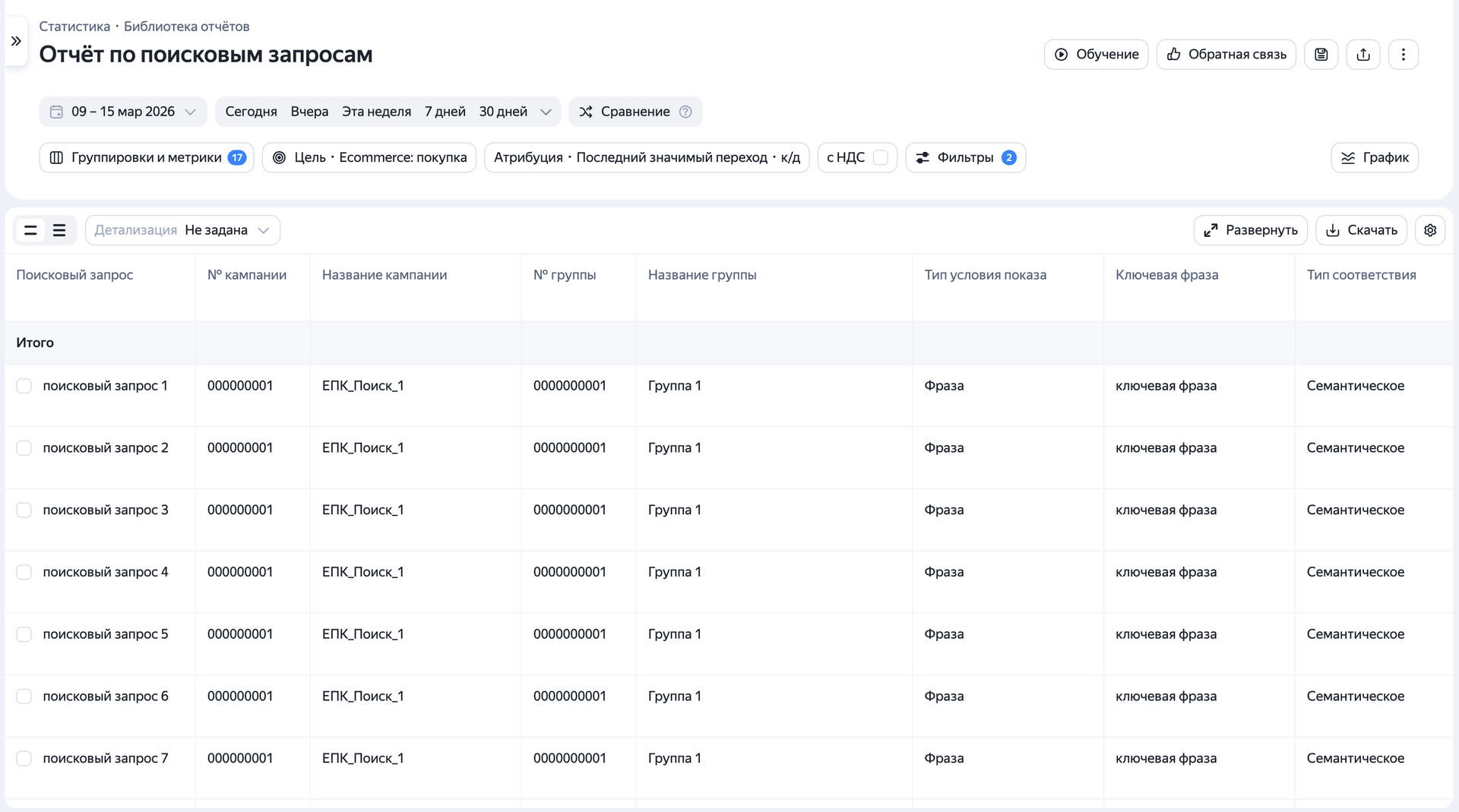Select the Сегодня period preset
This screenshot has width=1459, height=812.
pyautogui.click(x=251, y=112)
